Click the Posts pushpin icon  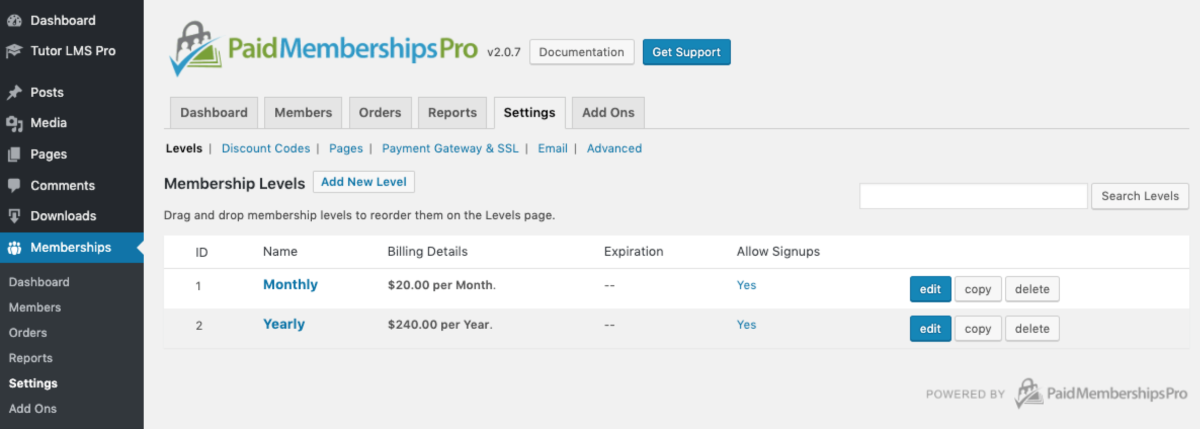(x=14, y=92)
